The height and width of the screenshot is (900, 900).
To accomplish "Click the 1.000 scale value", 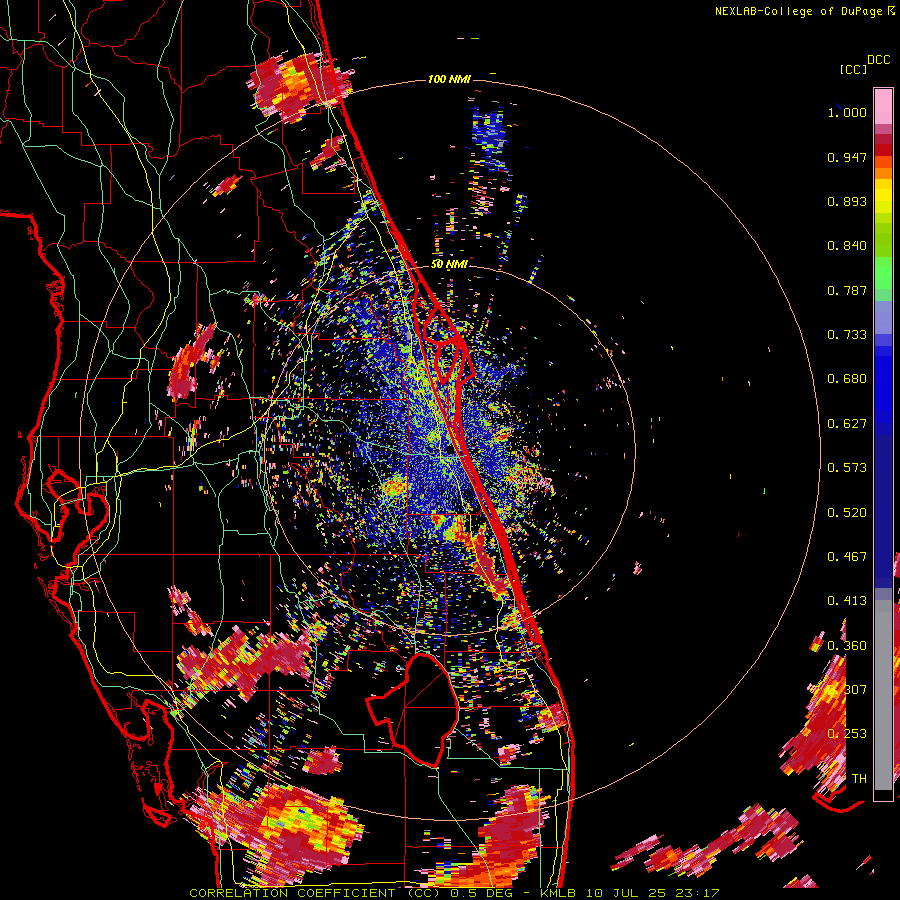I will coord(847,112).
